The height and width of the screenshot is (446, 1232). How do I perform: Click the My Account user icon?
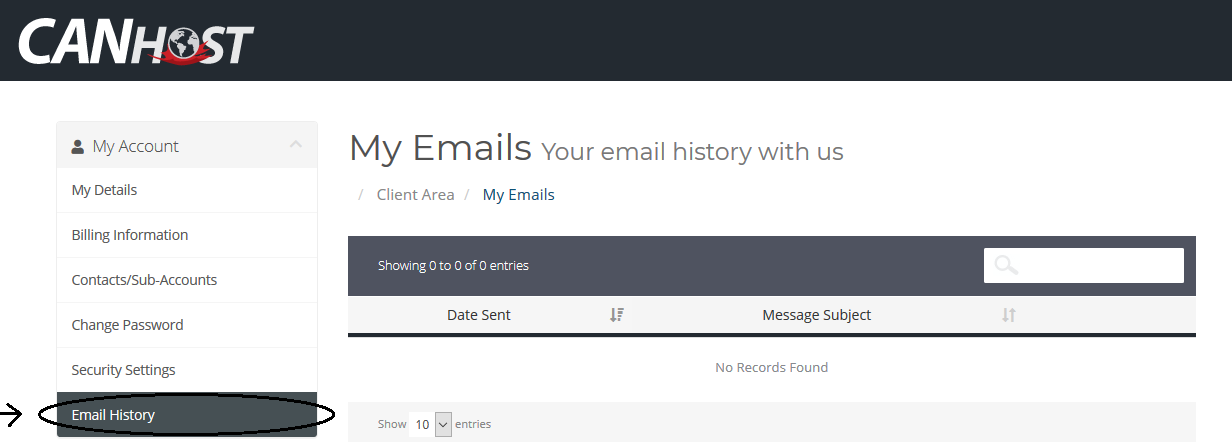coord(78,147)
